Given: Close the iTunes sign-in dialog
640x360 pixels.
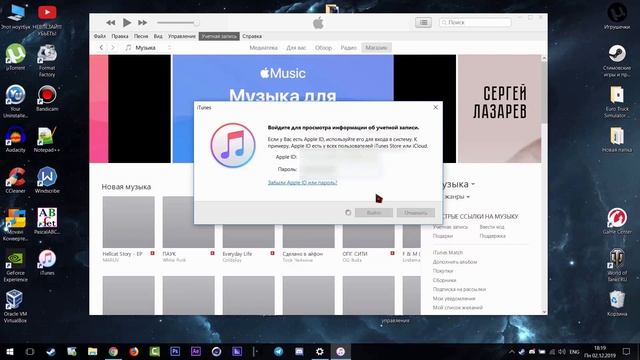Looking at the screenshot, I should pos(436,107).
